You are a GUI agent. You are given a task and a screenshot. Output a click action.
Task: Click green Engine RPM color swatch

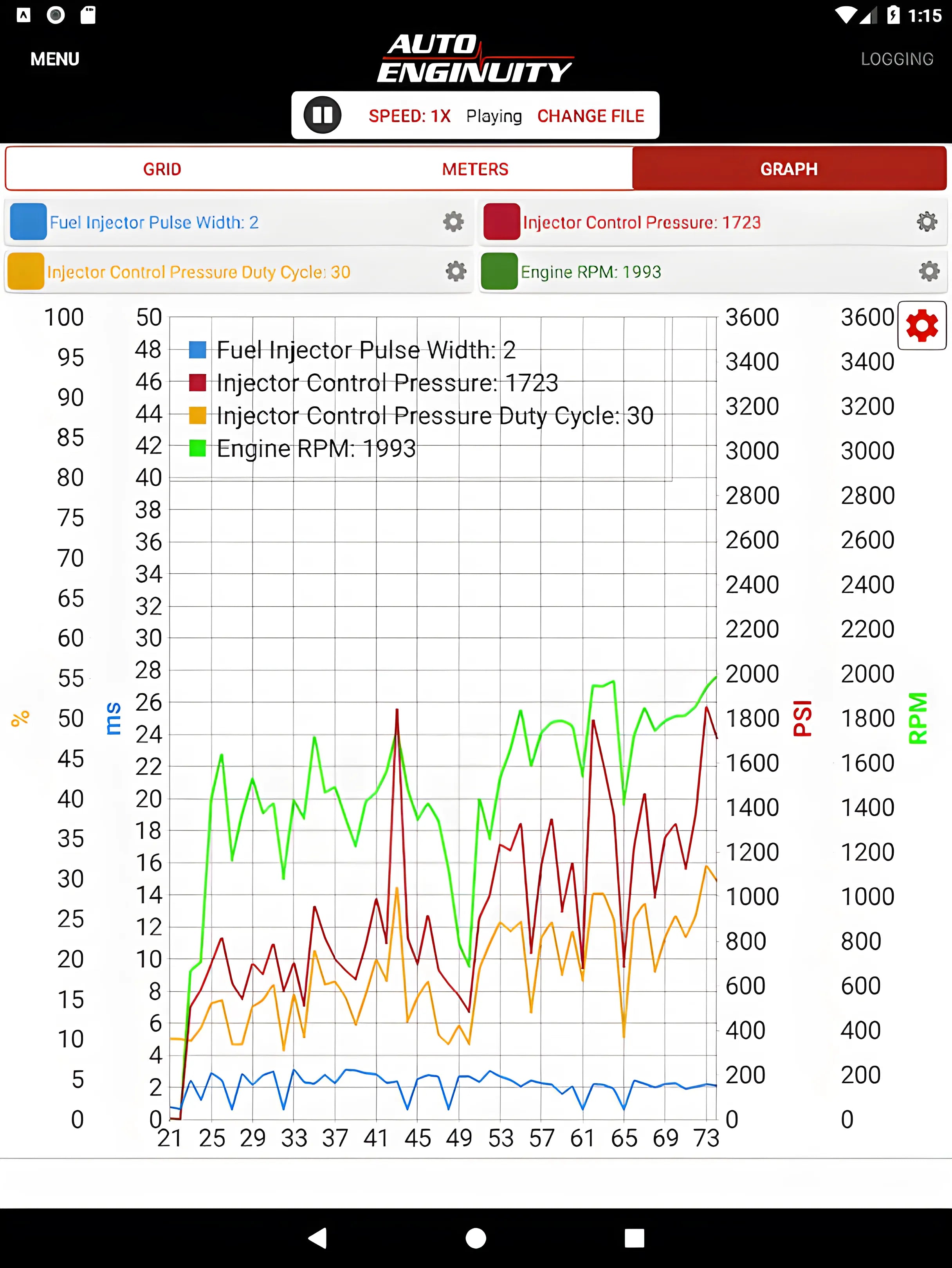pos(499,271)
